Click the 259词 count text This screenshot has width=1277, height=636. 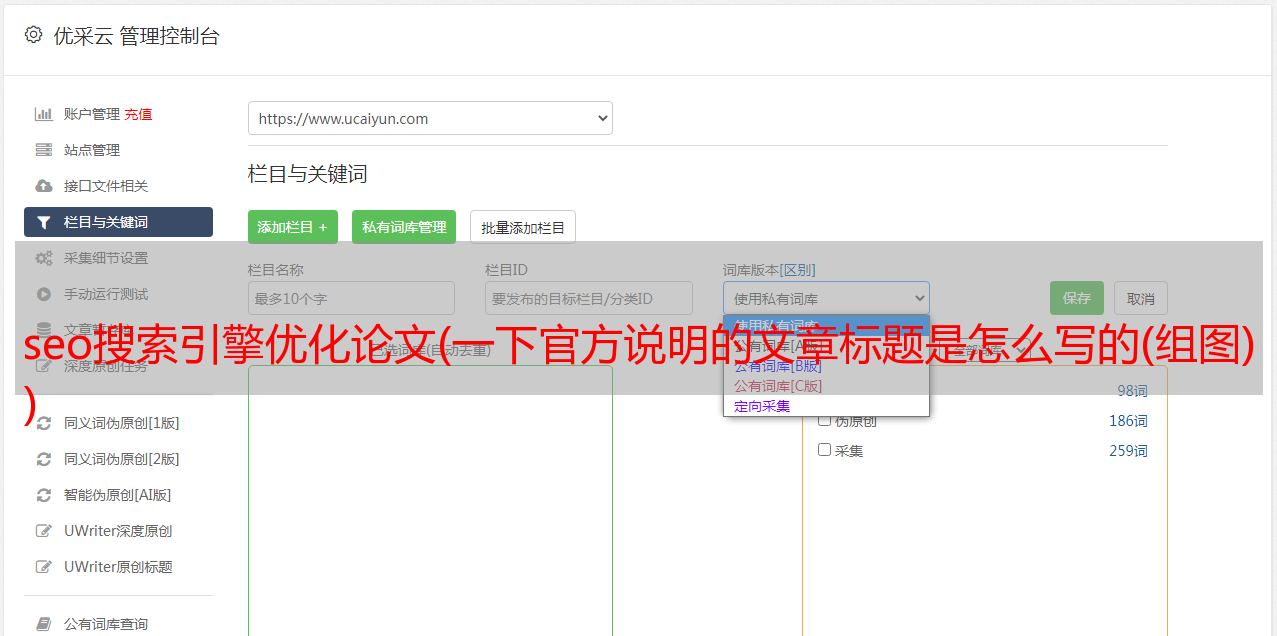point(1128,451)
